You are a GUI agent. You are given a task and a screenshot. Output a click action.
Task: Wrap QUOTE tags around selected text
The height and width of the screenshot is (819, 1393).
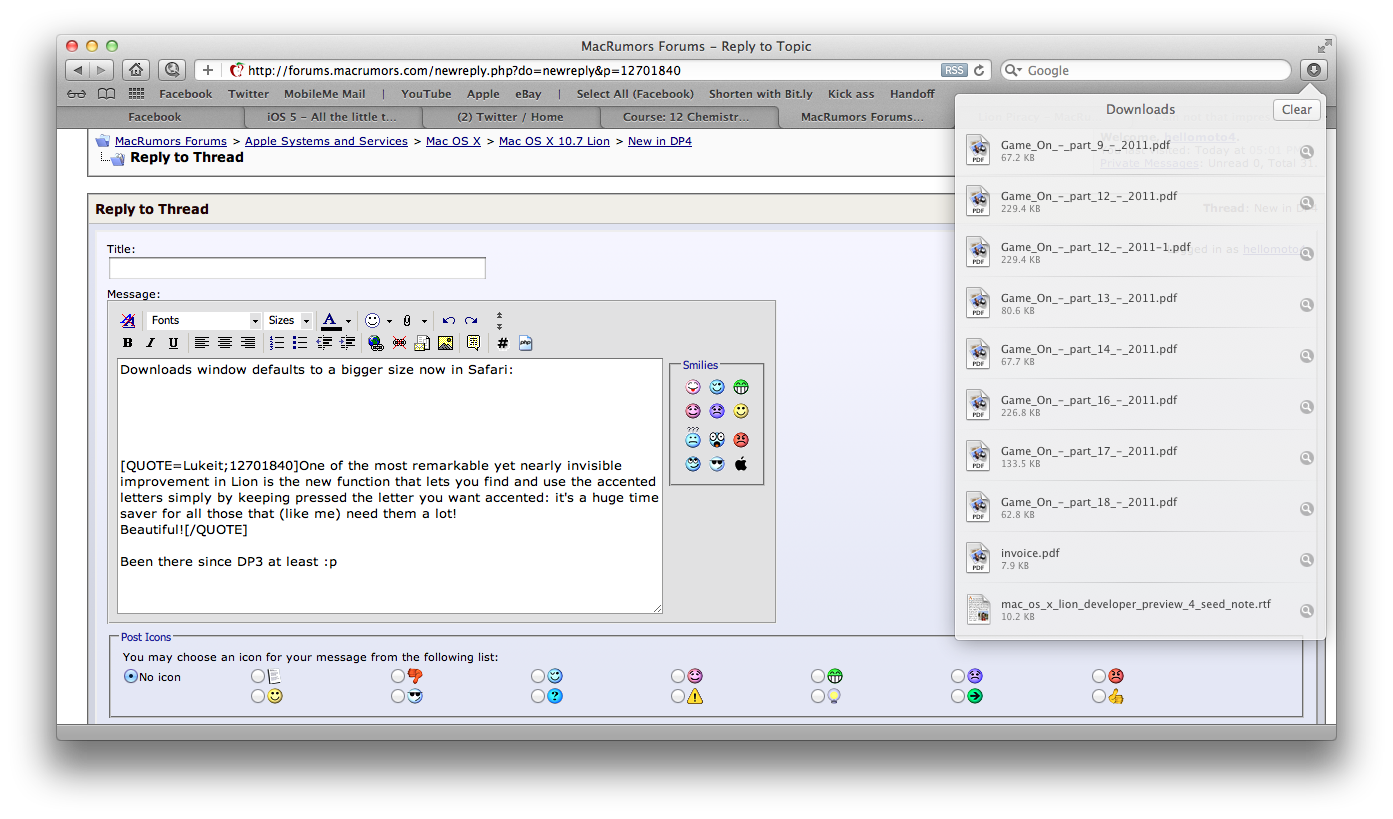tap(473, 343)
